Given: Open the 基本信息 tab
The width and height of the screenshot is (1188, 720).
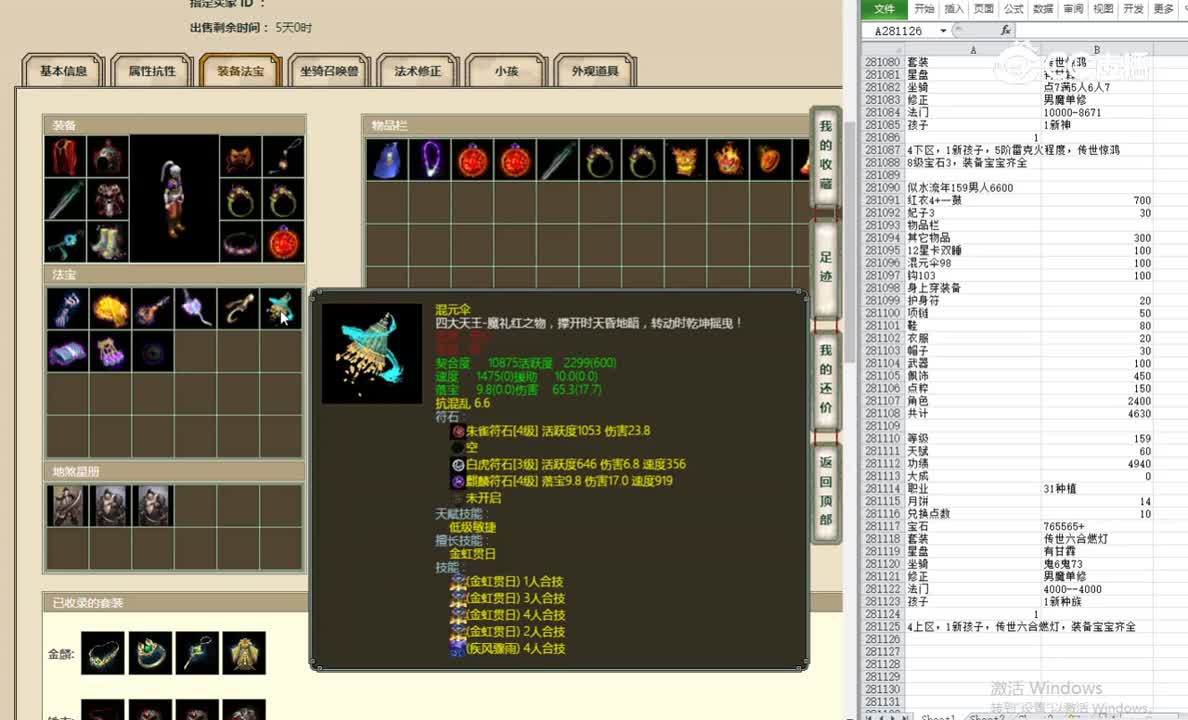Looking at the screenshot, I should point(64,70).
